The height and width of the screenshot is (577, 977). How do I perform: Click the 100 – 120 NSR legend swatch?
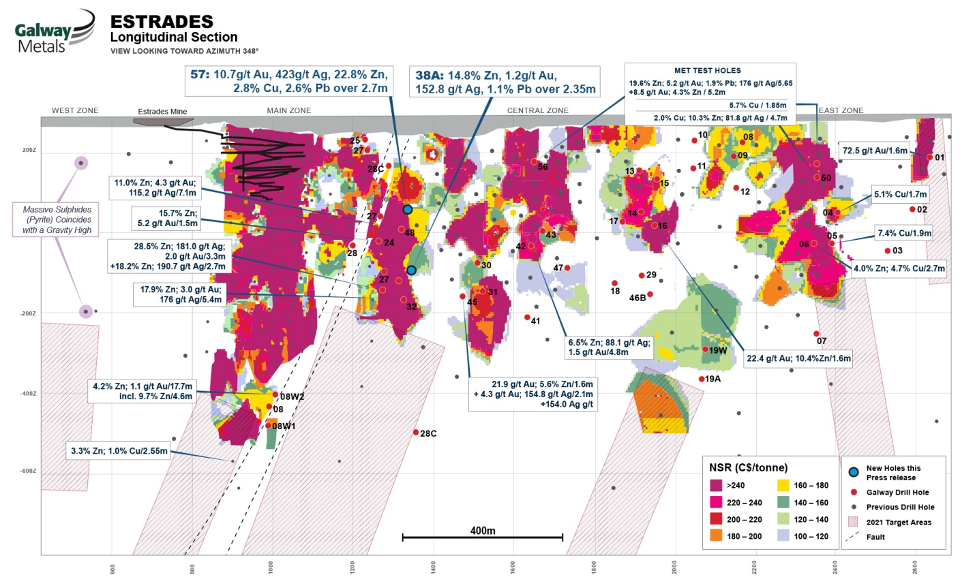click(783, 537)
